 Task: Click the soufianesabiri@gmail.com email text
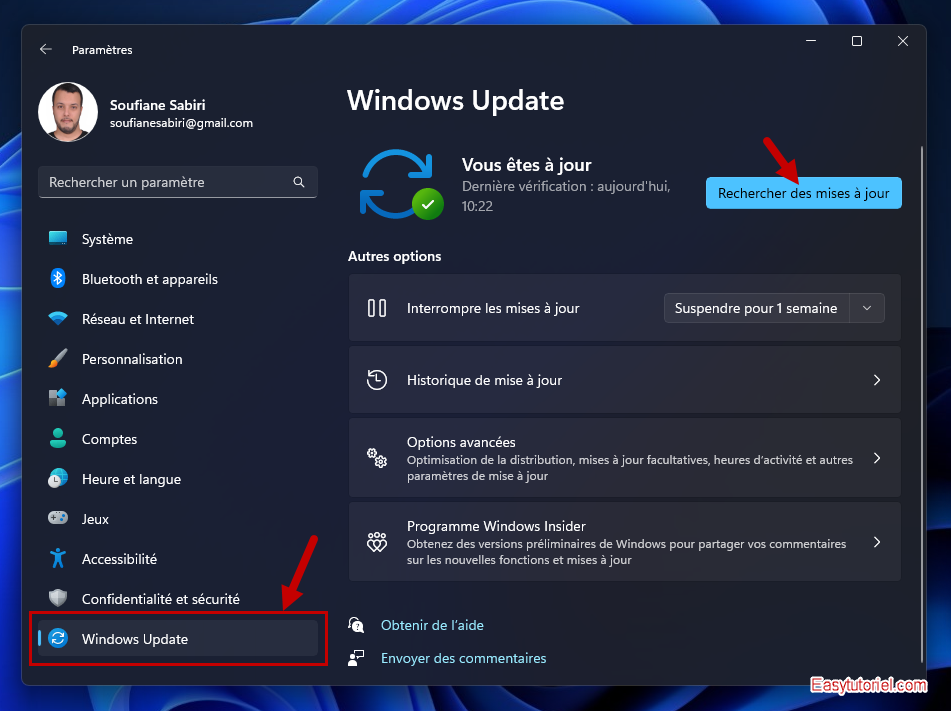pyautogui.click(x=181, y=123)
